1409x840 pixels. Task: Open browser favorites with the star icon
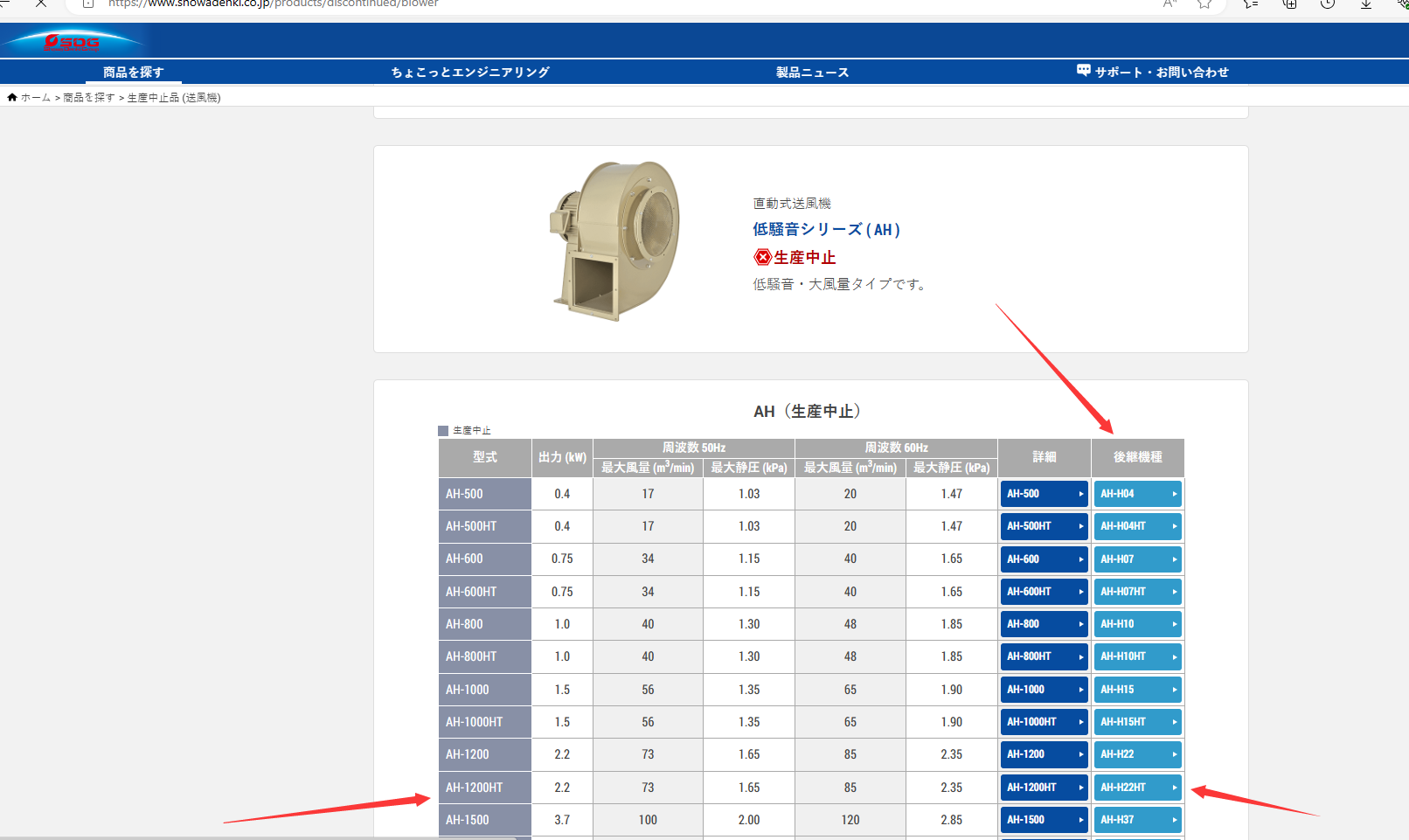[1204, 4]
